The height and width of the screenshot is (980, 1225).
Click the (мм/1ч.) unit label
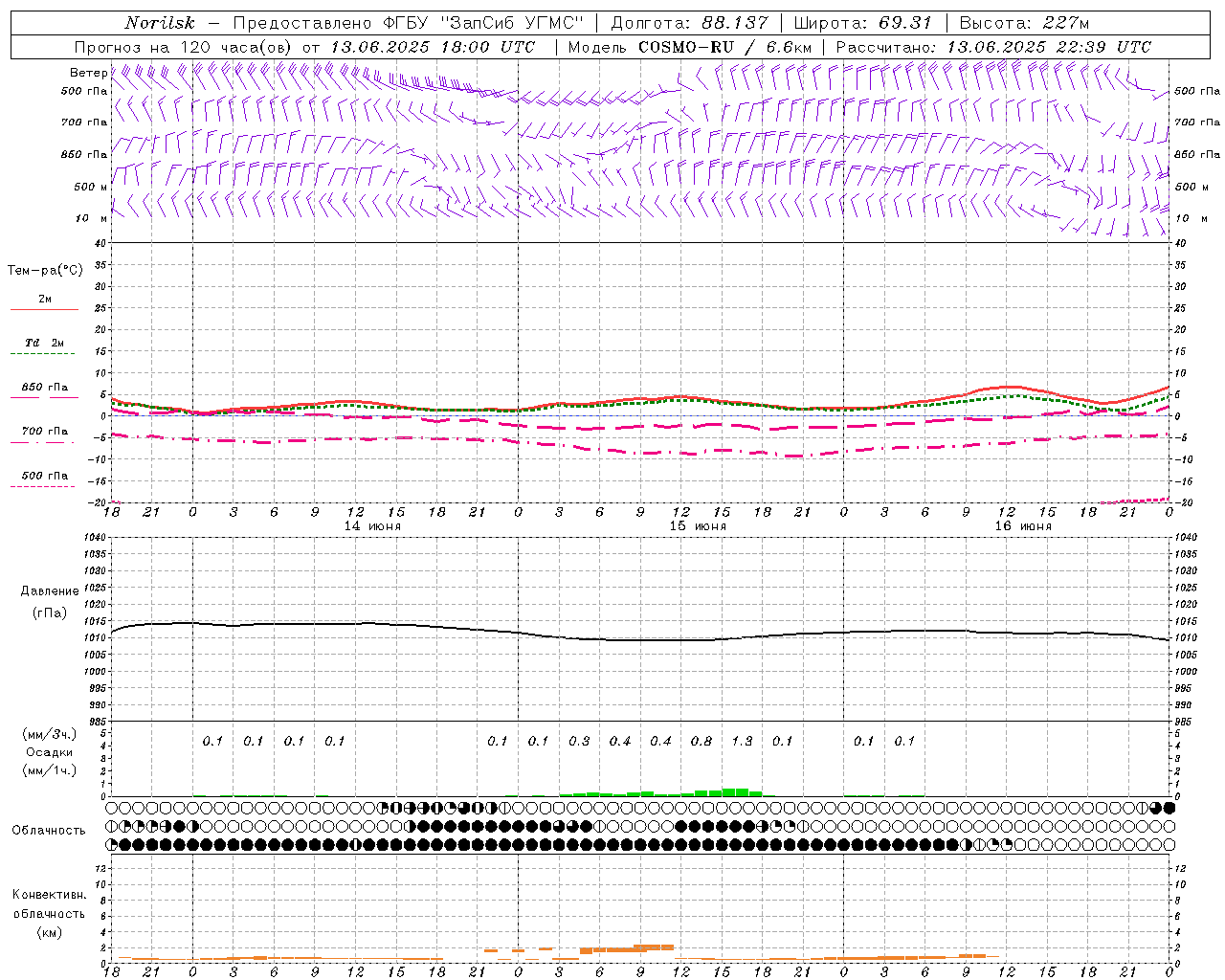(49, 770)
